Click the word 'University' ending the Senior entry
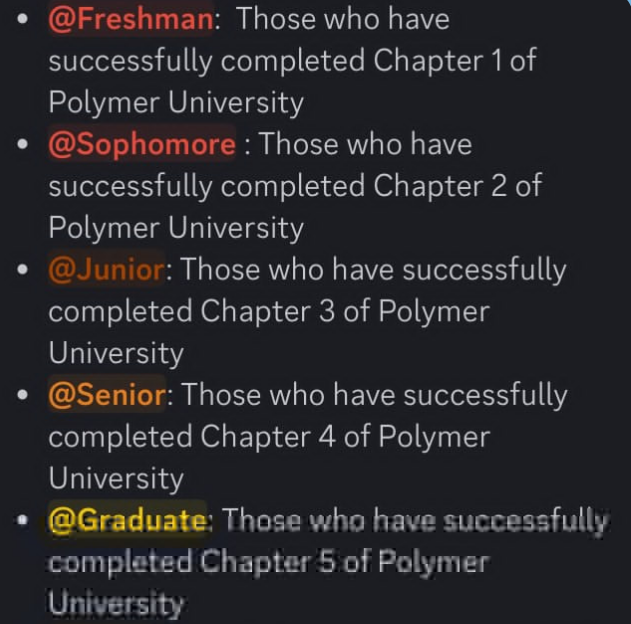The image size is (631, 624). pos(116,479)
